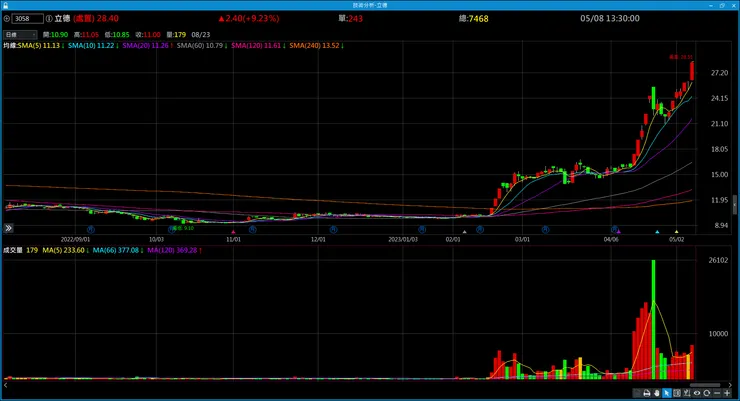This screenshot has height=401, width=740.
Task: Click the cyan triangle marker before 05/02
Action: [657, 232]
